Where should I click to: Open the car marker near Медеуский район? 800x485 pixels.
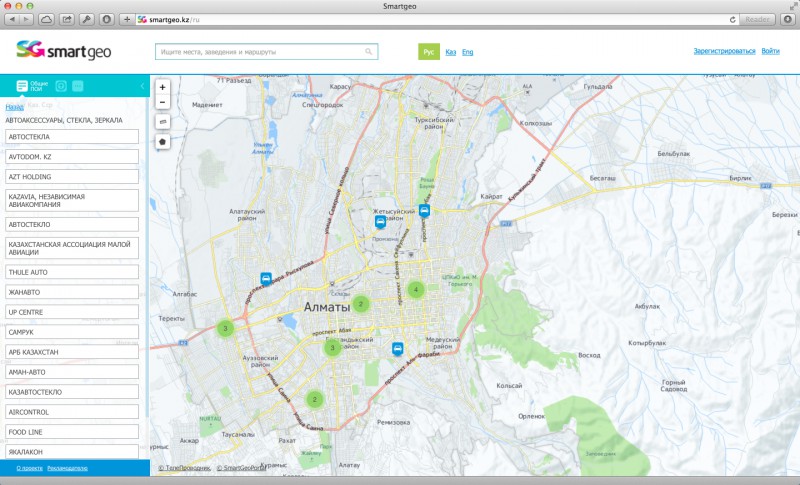click(x=397, y=348)
